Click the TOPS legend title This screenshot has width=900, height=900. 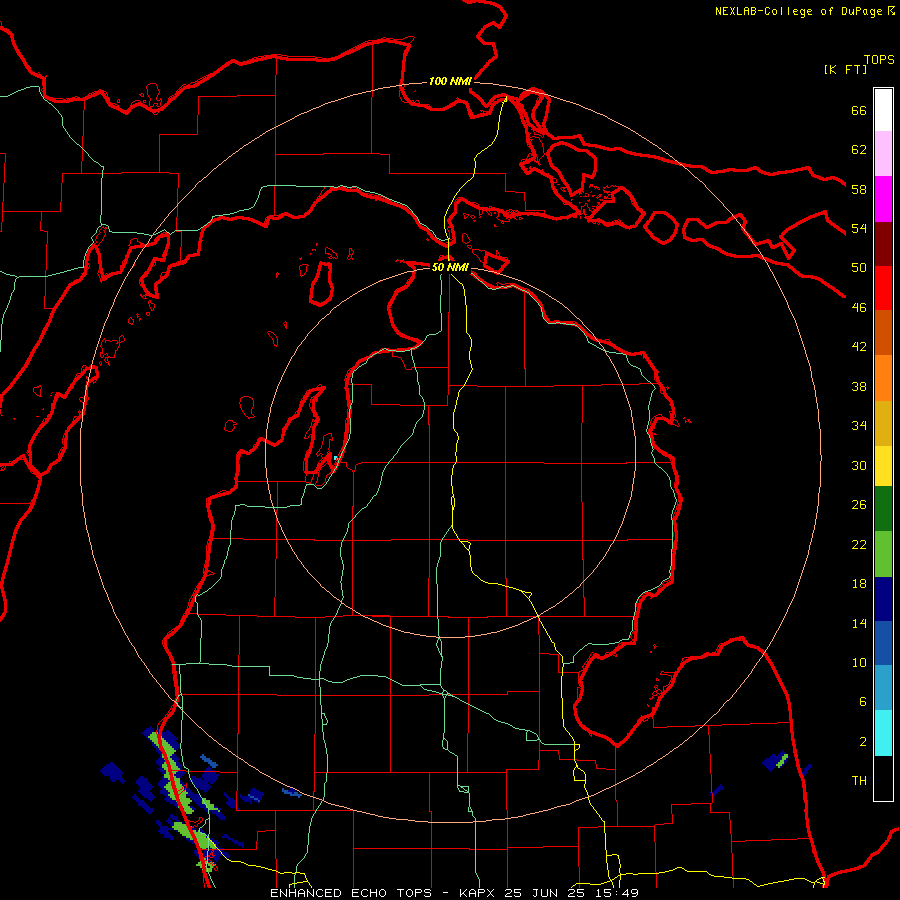pos(879,59)
